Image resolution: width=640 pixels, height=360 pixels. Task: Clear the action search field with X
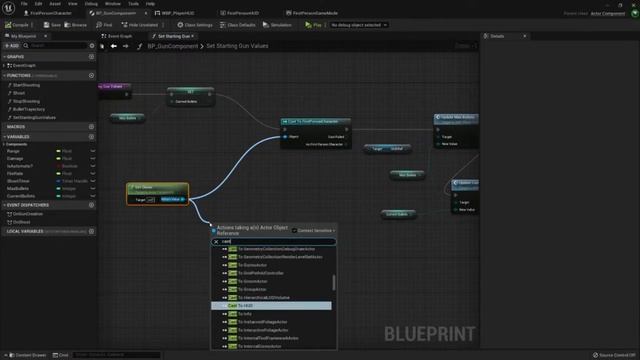(x=216, y=242)
